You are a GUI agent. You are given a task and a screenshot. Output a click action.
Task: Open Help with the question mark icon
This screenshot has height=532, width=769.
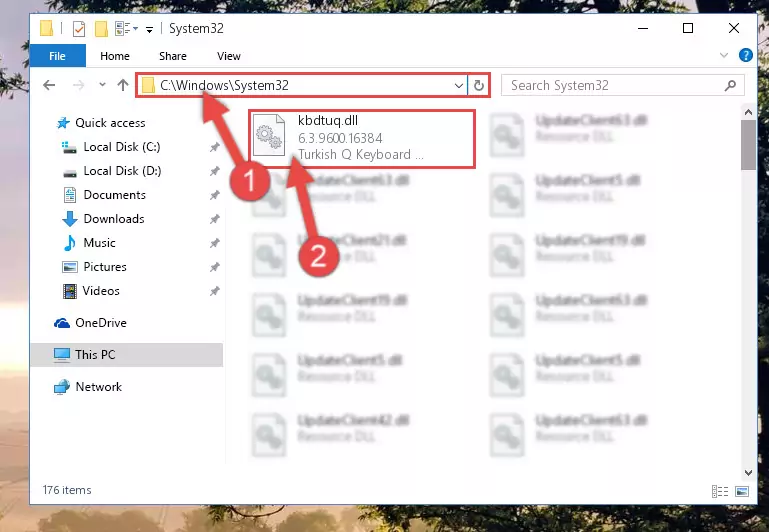tap(745, 55)
